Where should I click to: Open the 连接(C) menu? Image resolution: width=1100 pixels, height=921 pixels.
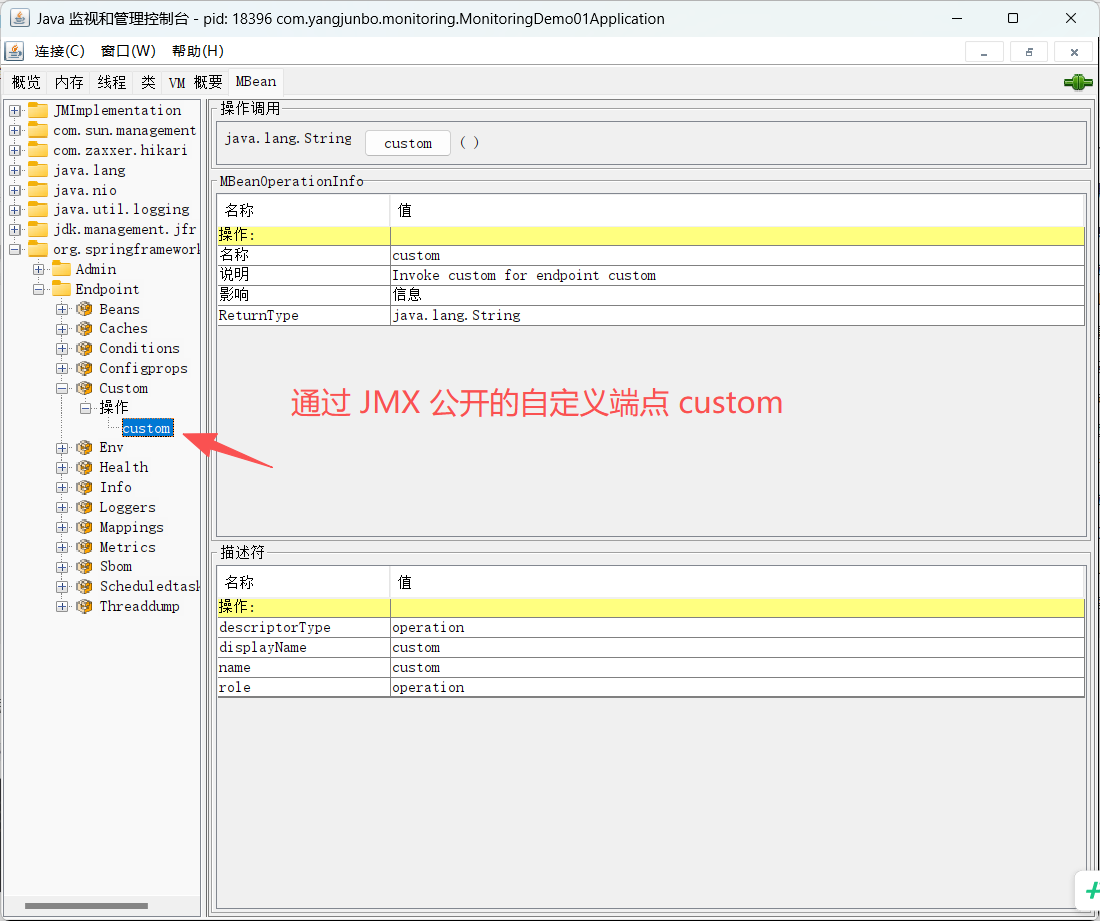click(60, 51)
